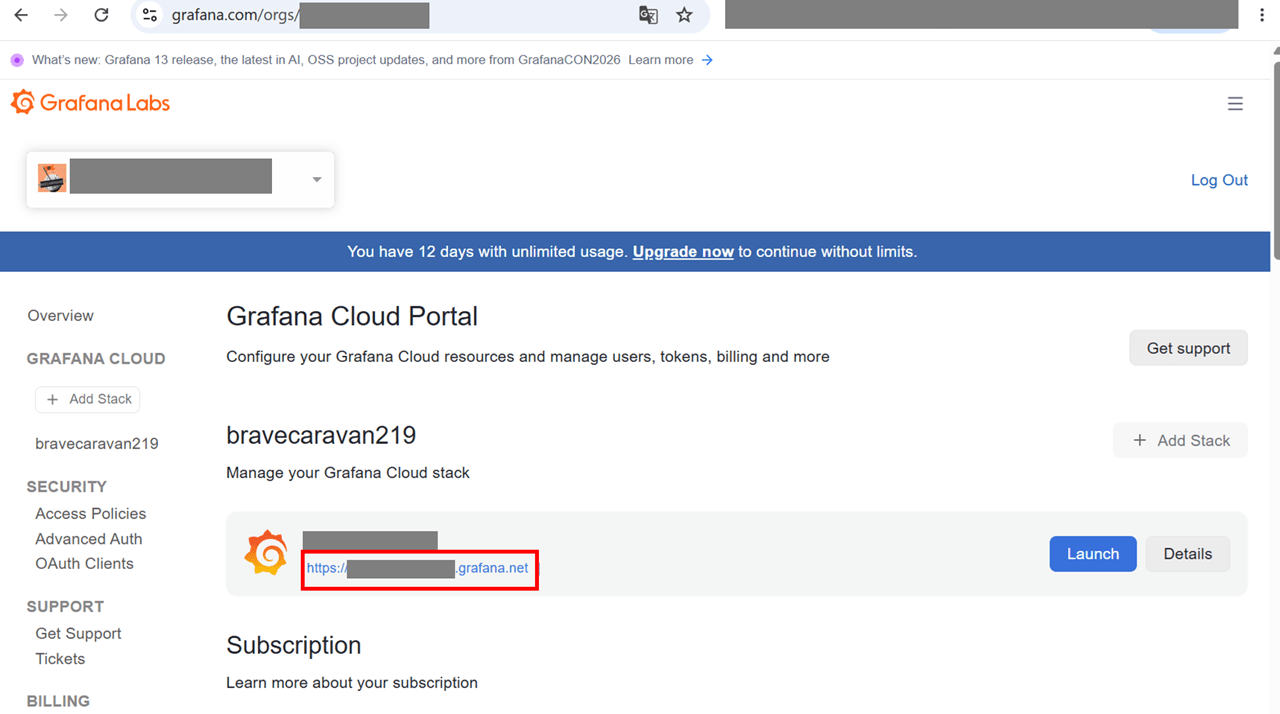Open Overview in the sidebar

point(60,316)
